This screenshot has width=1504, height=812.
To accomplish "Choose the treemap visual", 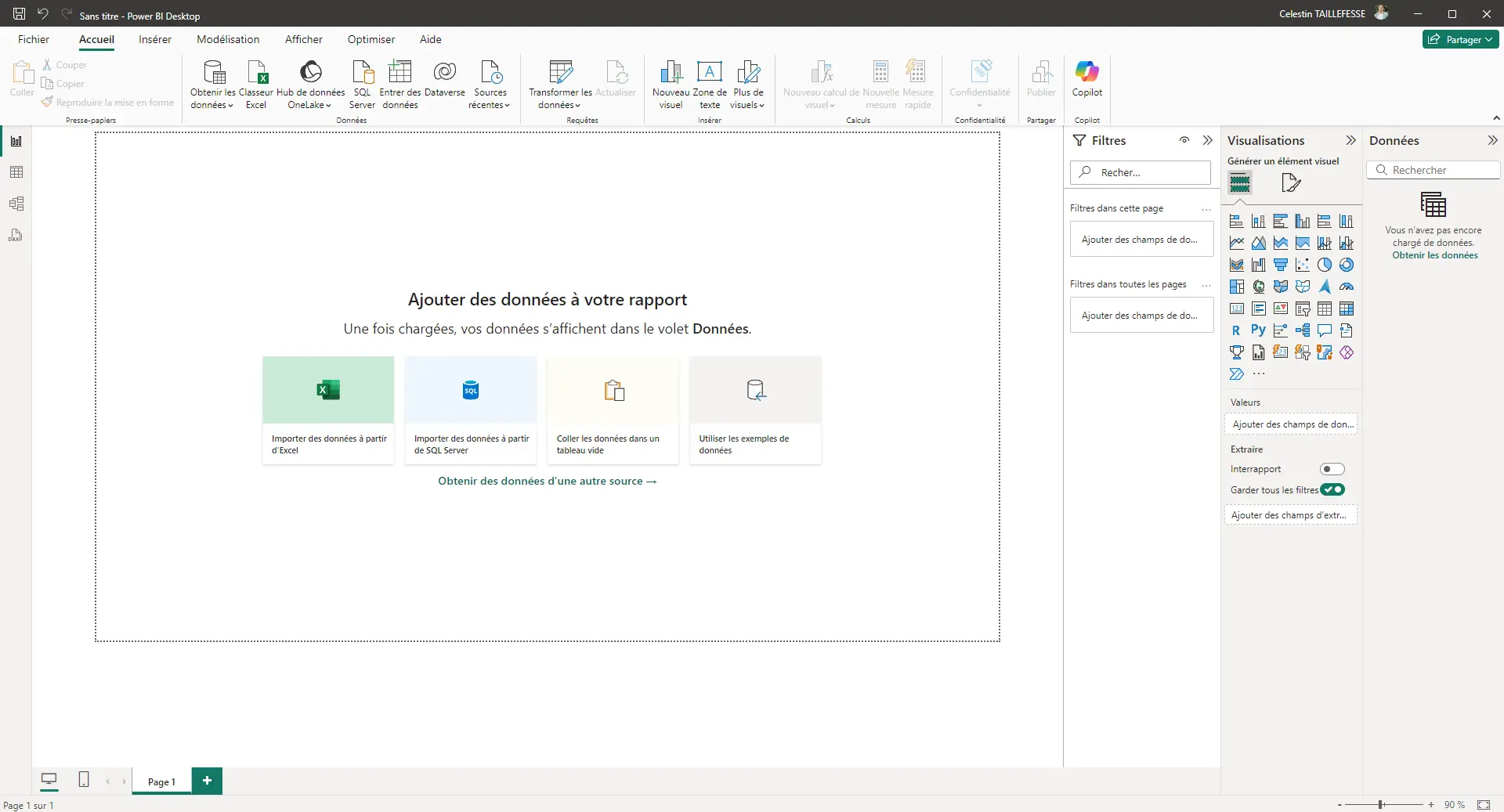I will click(x=1236, y=287).
